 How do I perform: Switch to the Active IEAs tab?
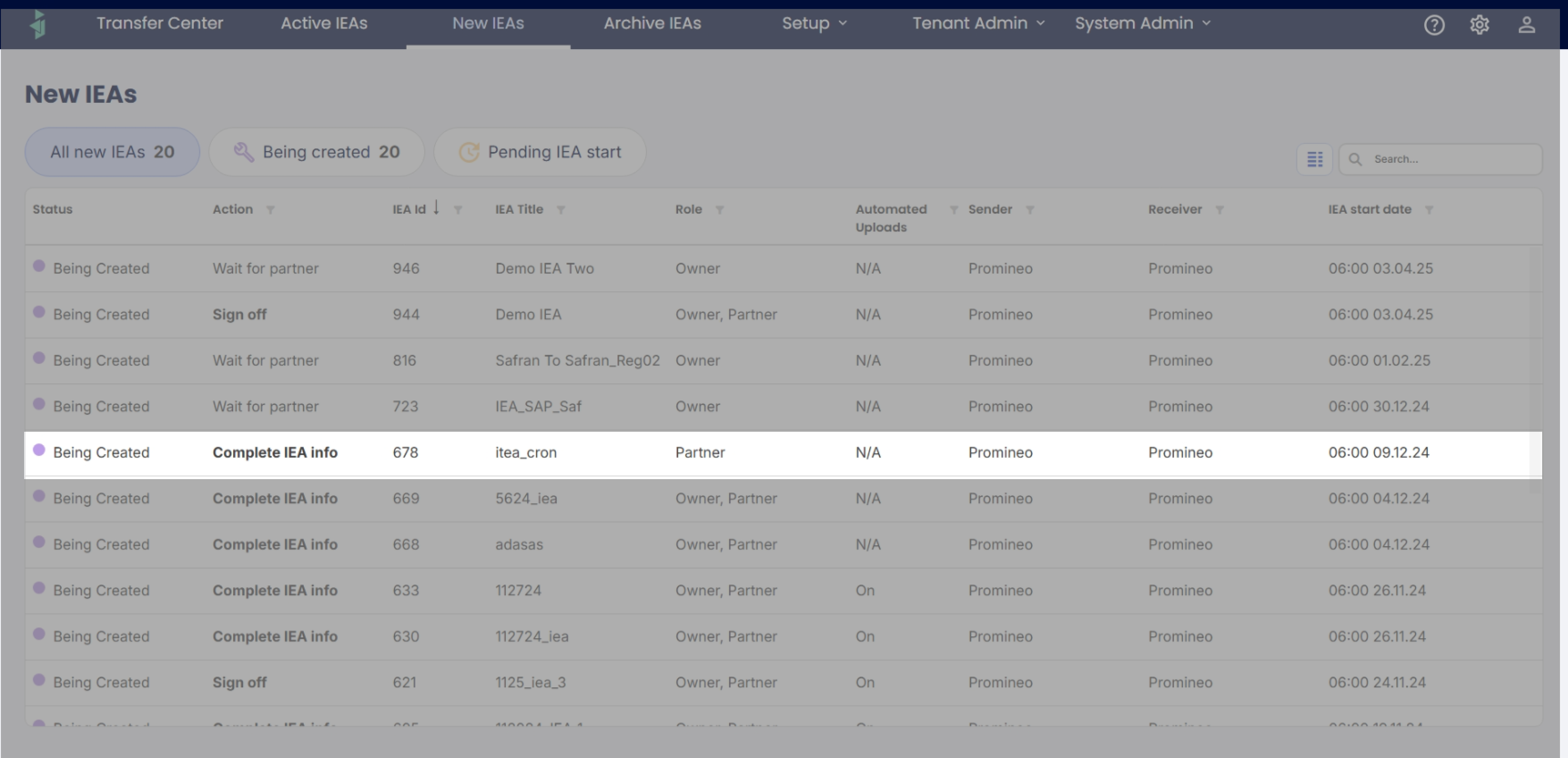coord(324,23)
